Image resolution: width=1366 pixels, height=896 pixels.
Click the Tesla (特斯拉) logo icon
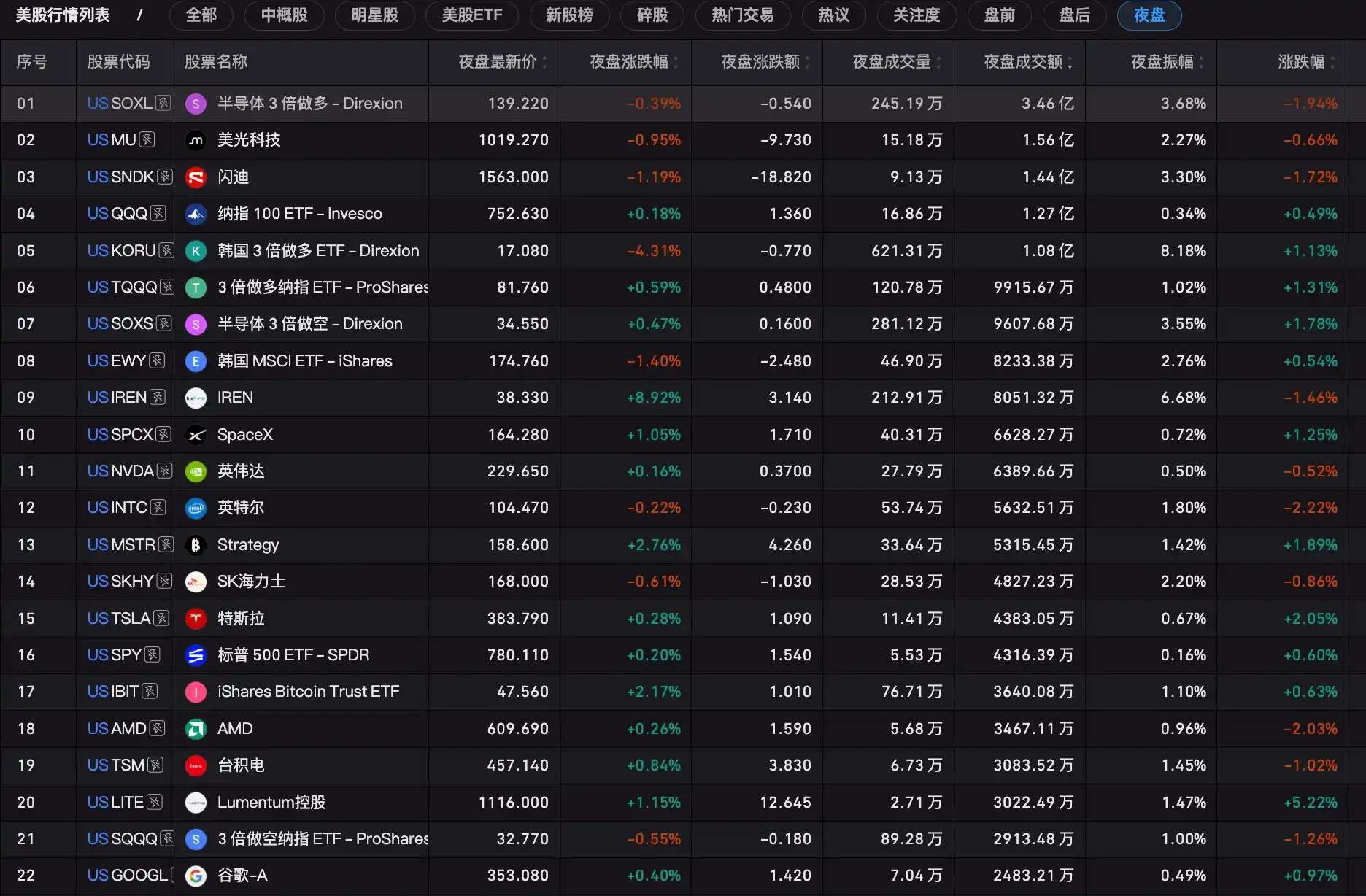coord(196,619)
